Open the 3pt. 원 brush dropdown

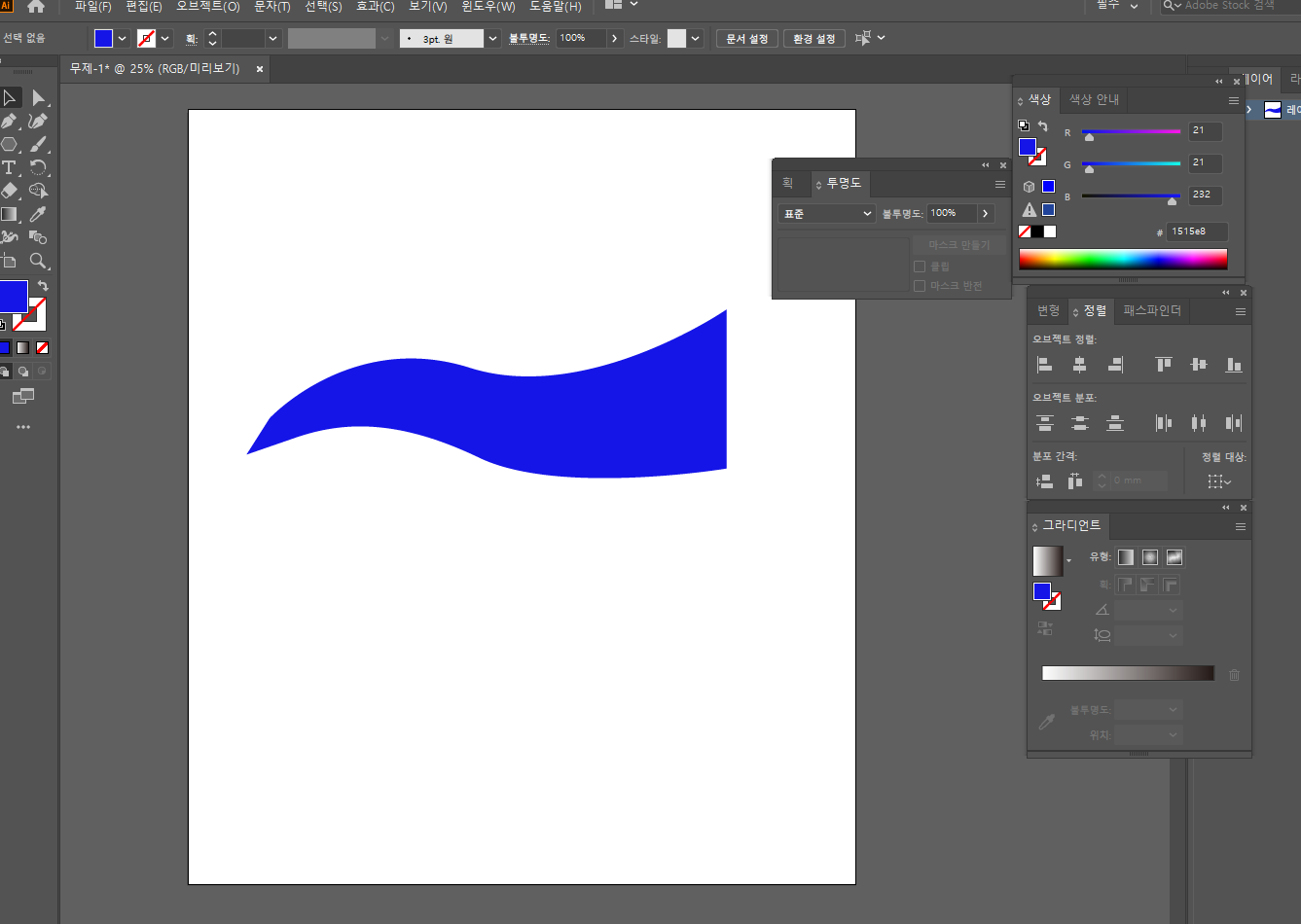493,39
